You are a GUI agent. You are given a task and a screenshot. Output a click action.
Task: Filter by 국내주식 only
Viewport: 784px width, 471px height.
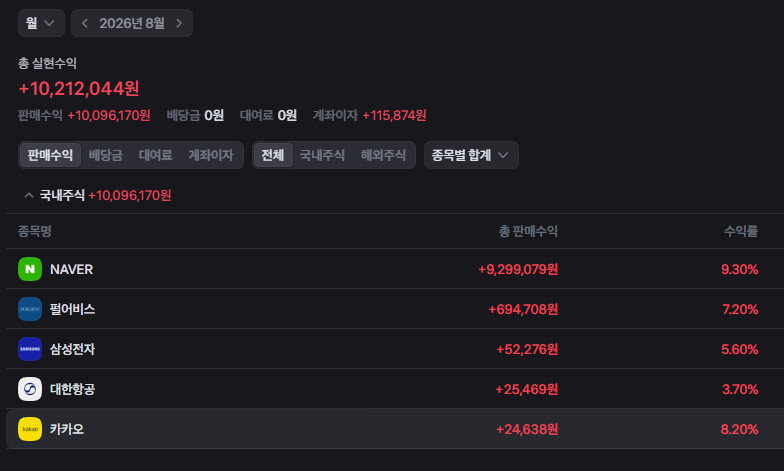click(x=322, y=155)
